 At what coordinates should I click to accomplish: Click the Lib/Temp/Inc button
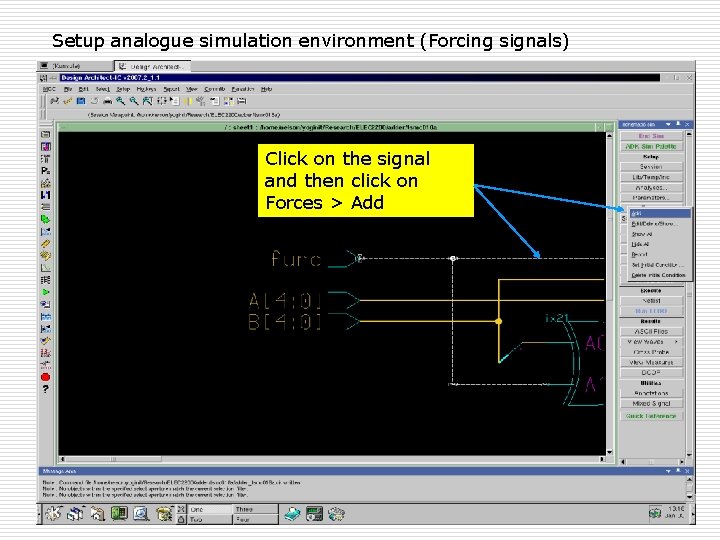click(651, 177)
